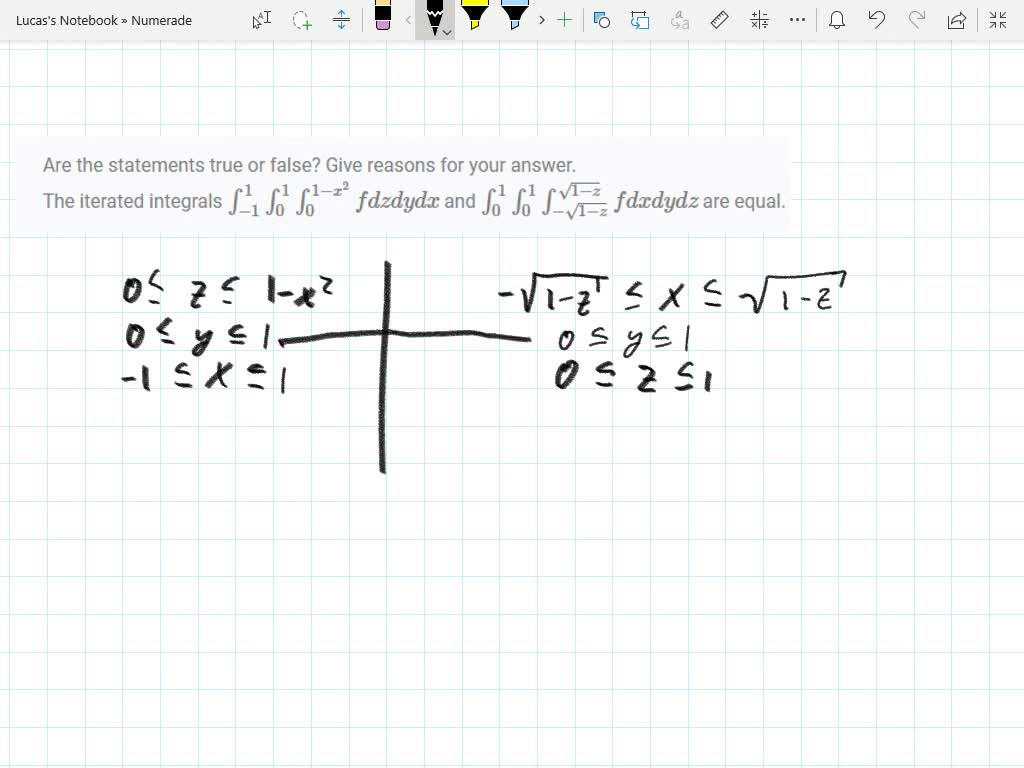Toggle the collapse view icon

coord(998,20)
